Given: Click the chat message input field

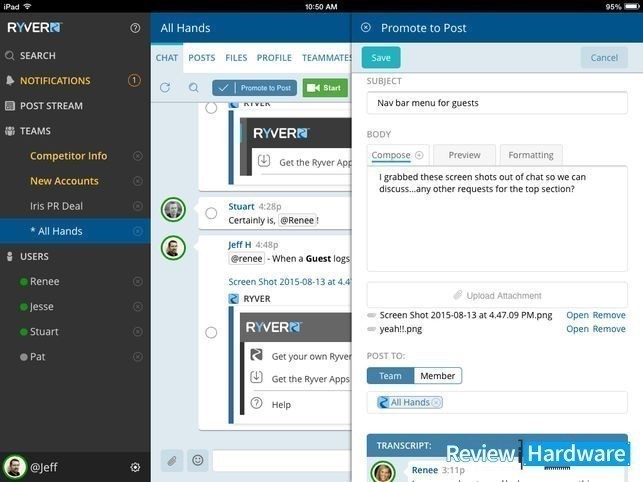Looking at the screenshot, I should 282,461.
